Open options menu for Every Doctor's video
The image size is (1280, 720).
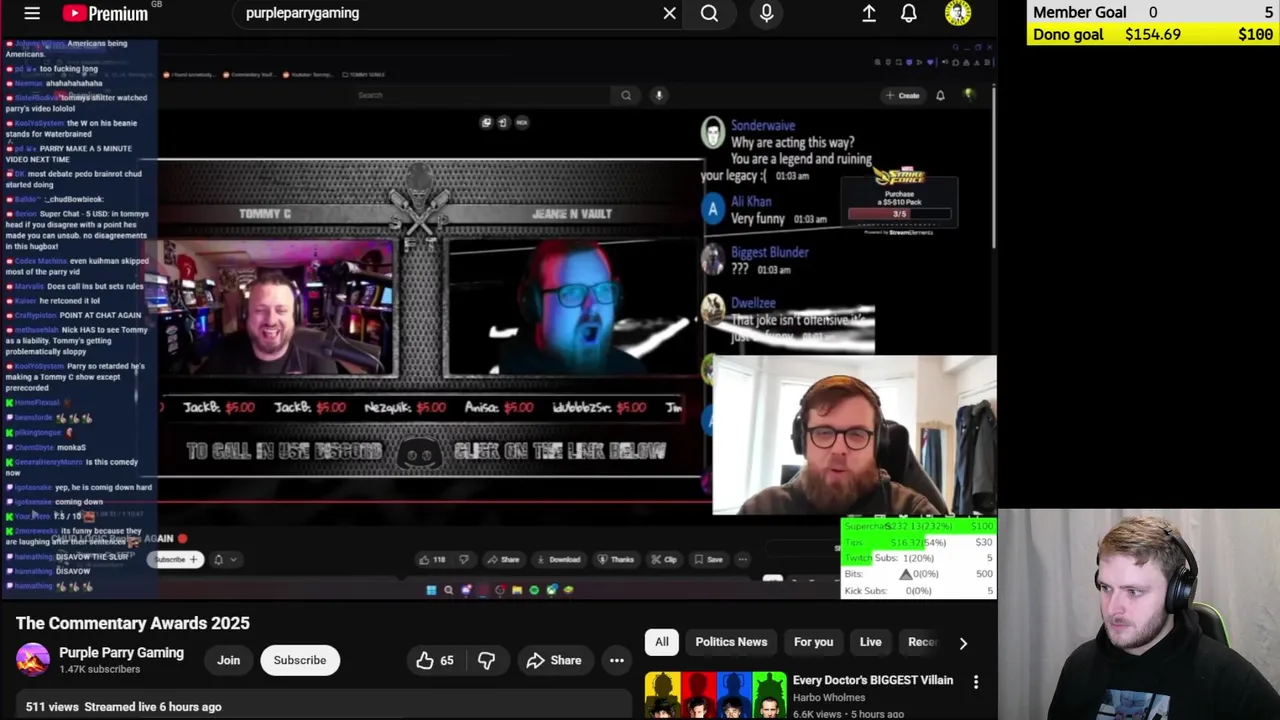click(x=976, y=682)
